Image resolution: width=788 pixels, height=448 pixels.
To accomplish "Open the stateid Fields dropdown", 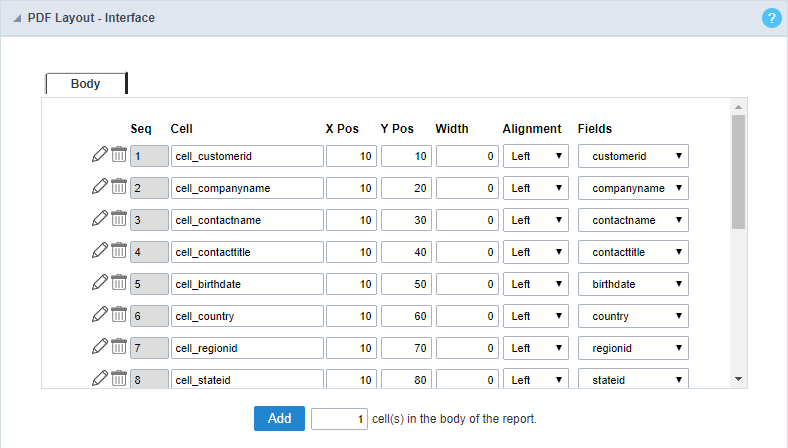I will pos(633,379).
